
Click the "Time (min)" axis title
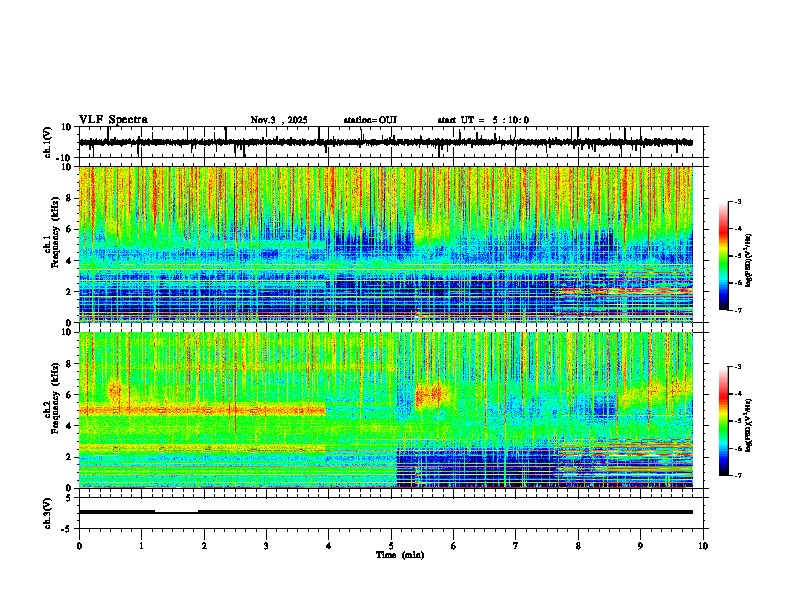point(400,555)
